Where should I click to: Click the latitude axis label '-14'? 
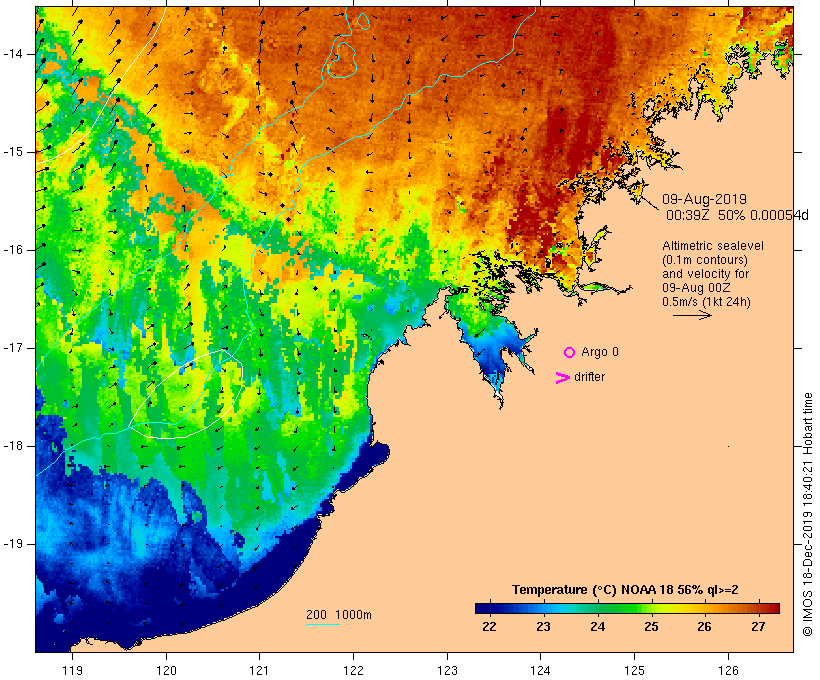click(x=13, y=54)
